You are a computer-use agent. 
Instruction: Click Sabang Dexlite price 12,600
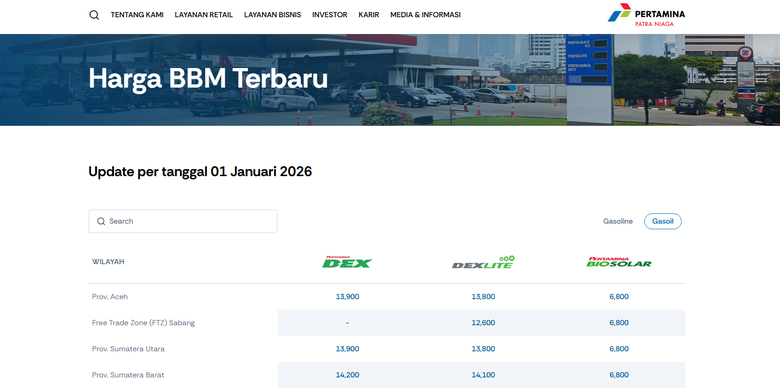point(483,323)
